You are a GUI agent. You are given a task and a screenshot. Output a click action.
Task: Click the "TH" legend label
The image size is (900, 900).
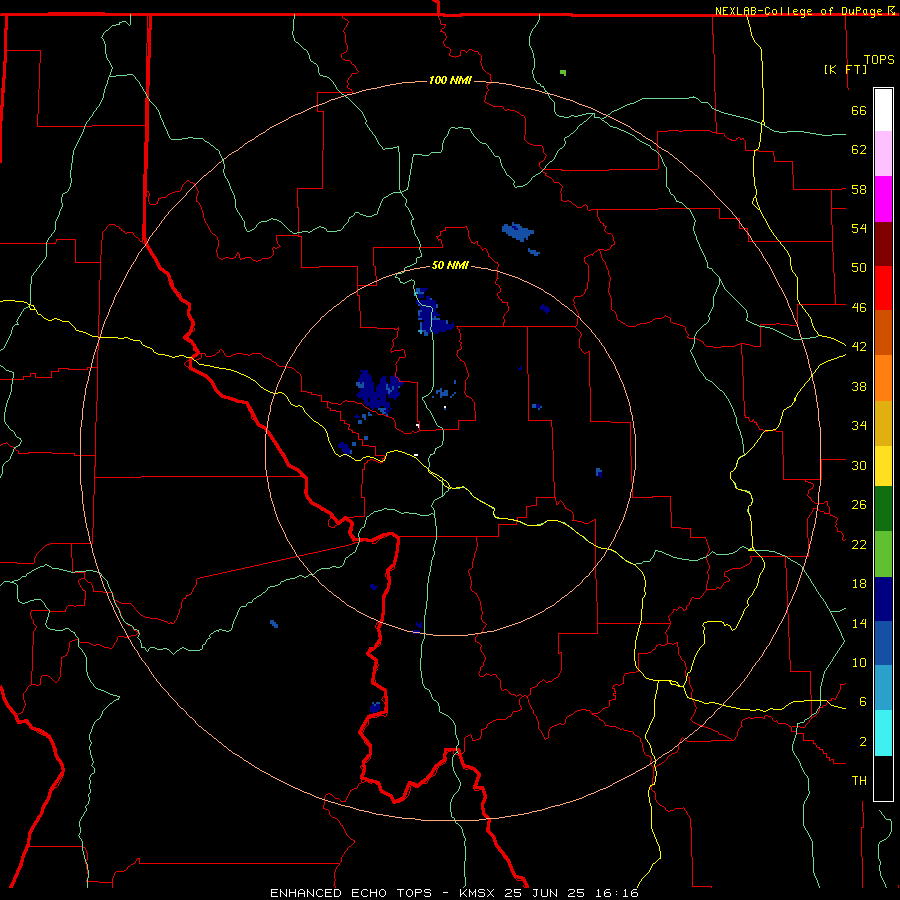click(859, 781)
